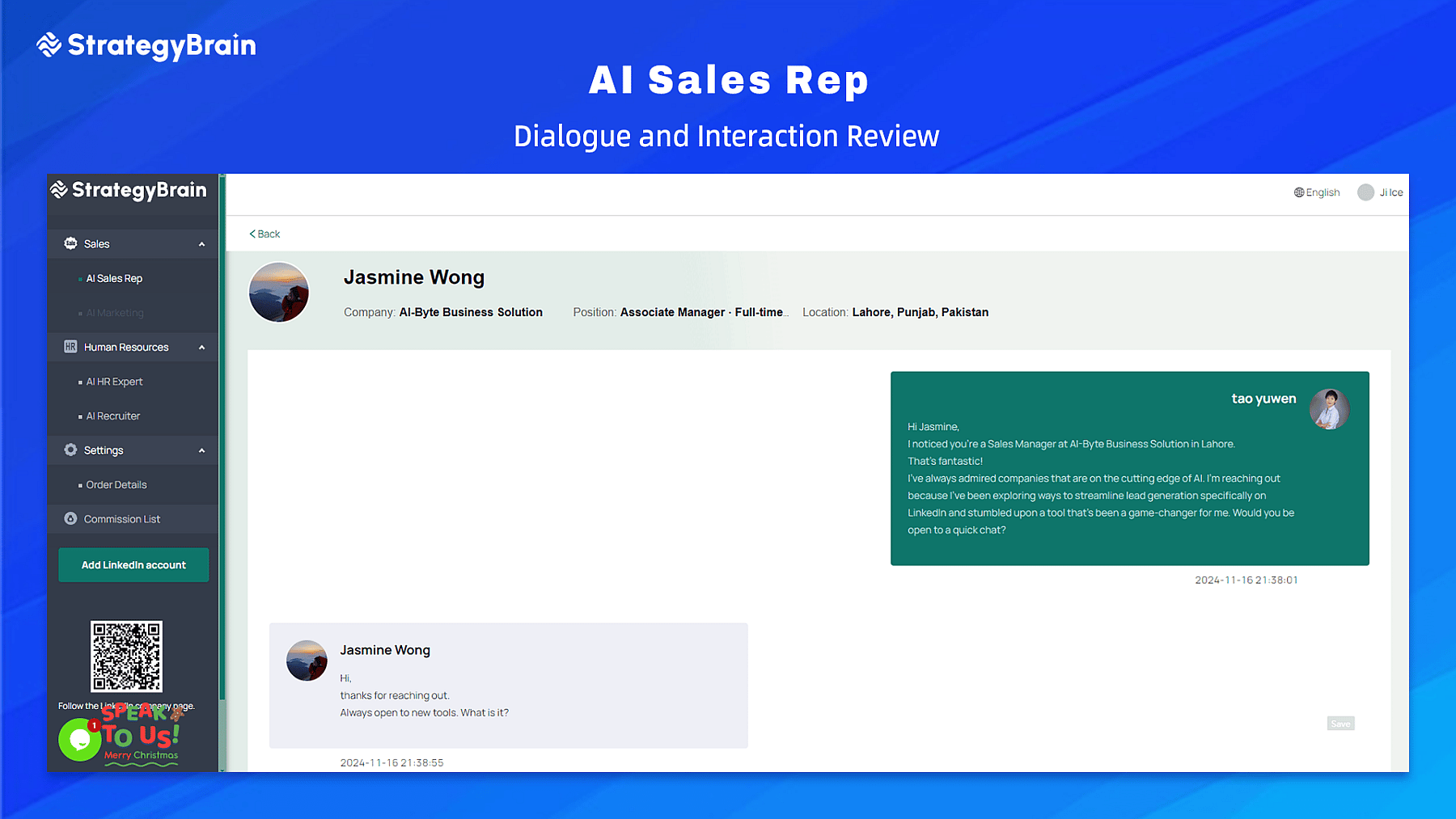Select the Sales chat bubble icon
This screenshot has height=819, width=1456.
70,243
